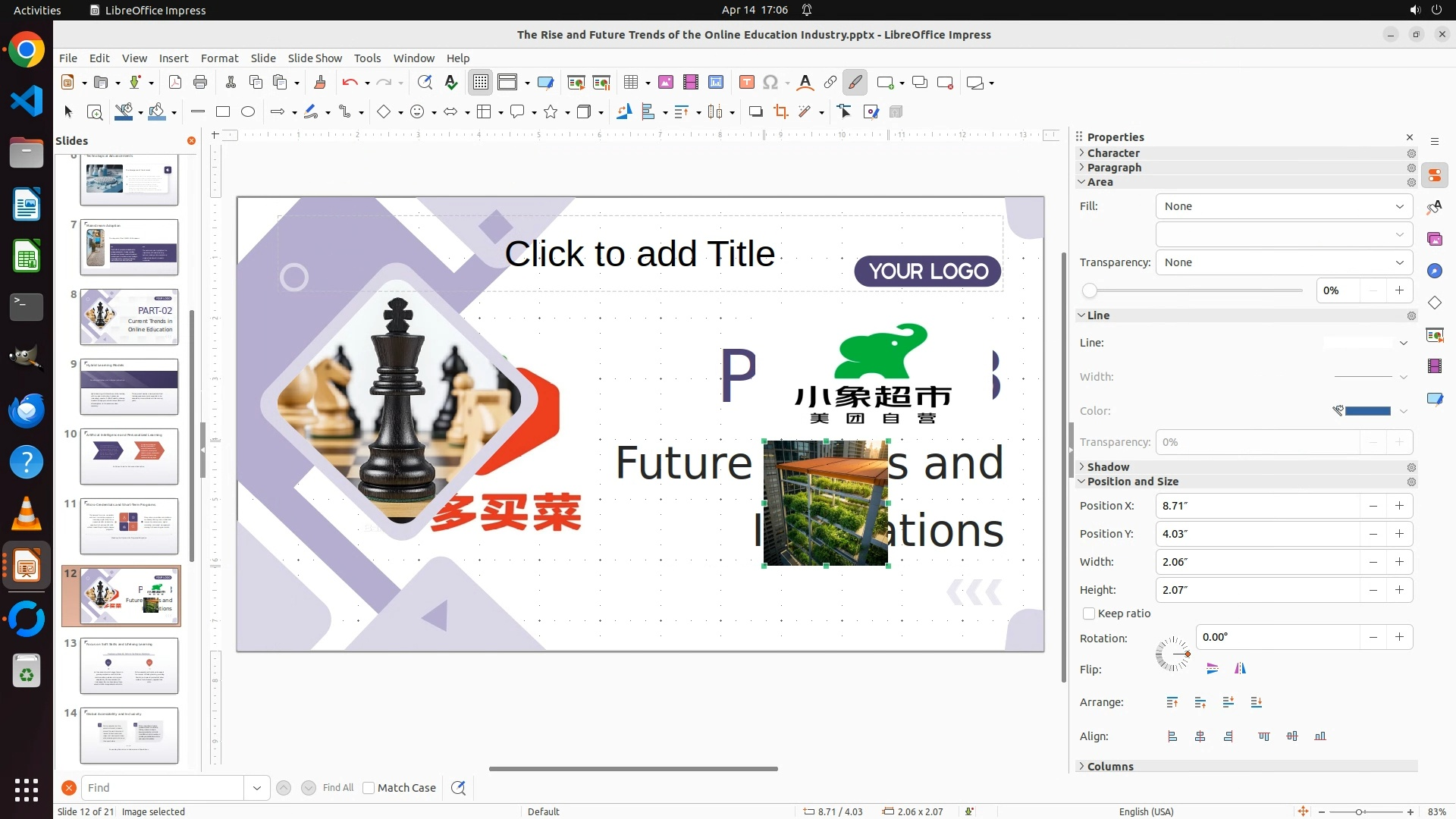Click Bring to Front arrange icon

coord(1172,702)
